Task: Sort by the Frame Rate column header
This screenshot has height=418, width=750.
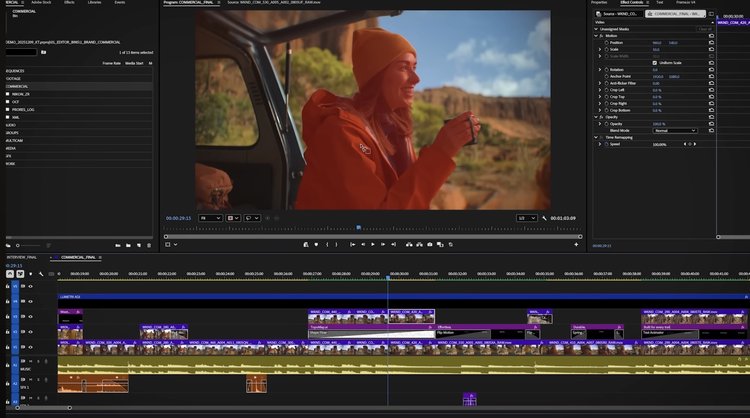Action: click(111, 63)
